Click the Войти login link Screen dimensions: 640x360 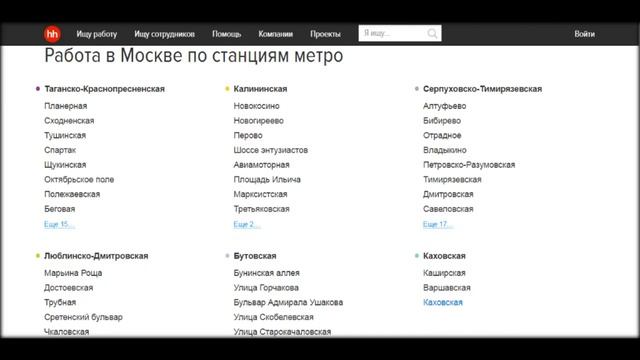[584, 34]
